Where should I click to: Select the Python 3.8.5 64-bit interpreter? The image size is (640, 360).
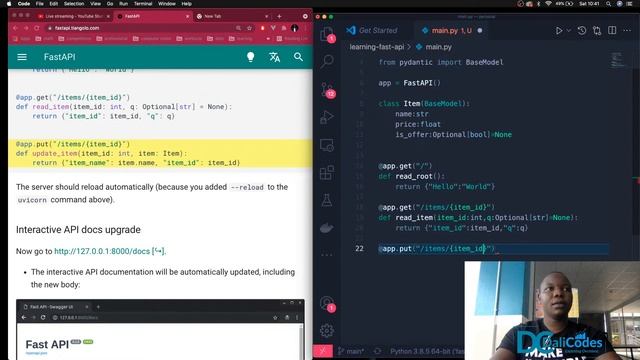(427, 351)
